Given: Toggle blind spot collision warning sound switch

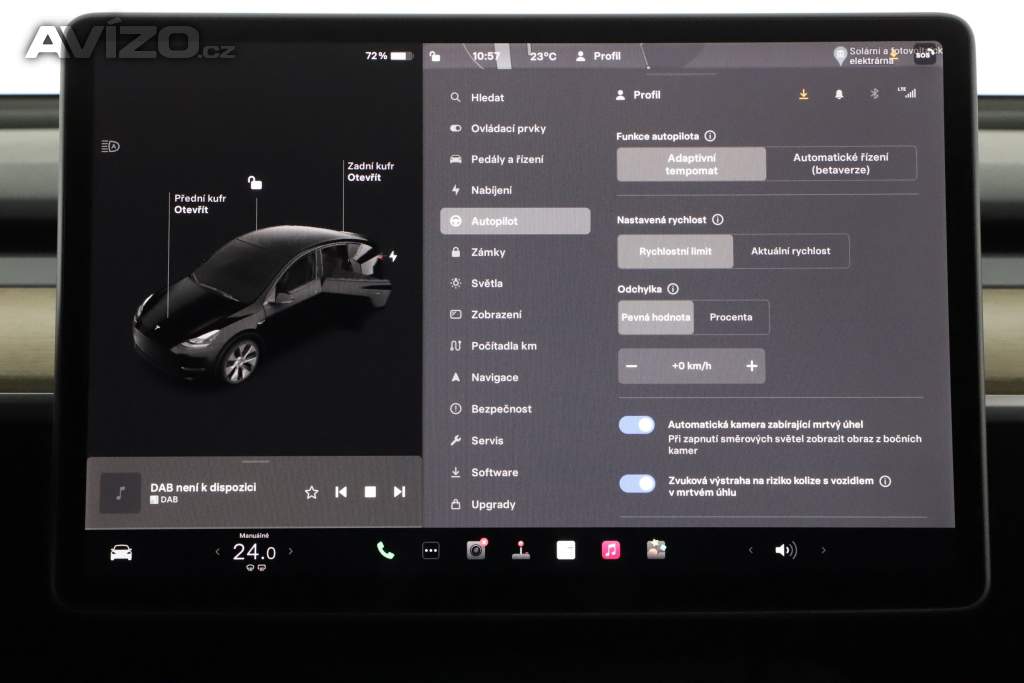Looking at the screenshot, I should [x=637, y=483].
